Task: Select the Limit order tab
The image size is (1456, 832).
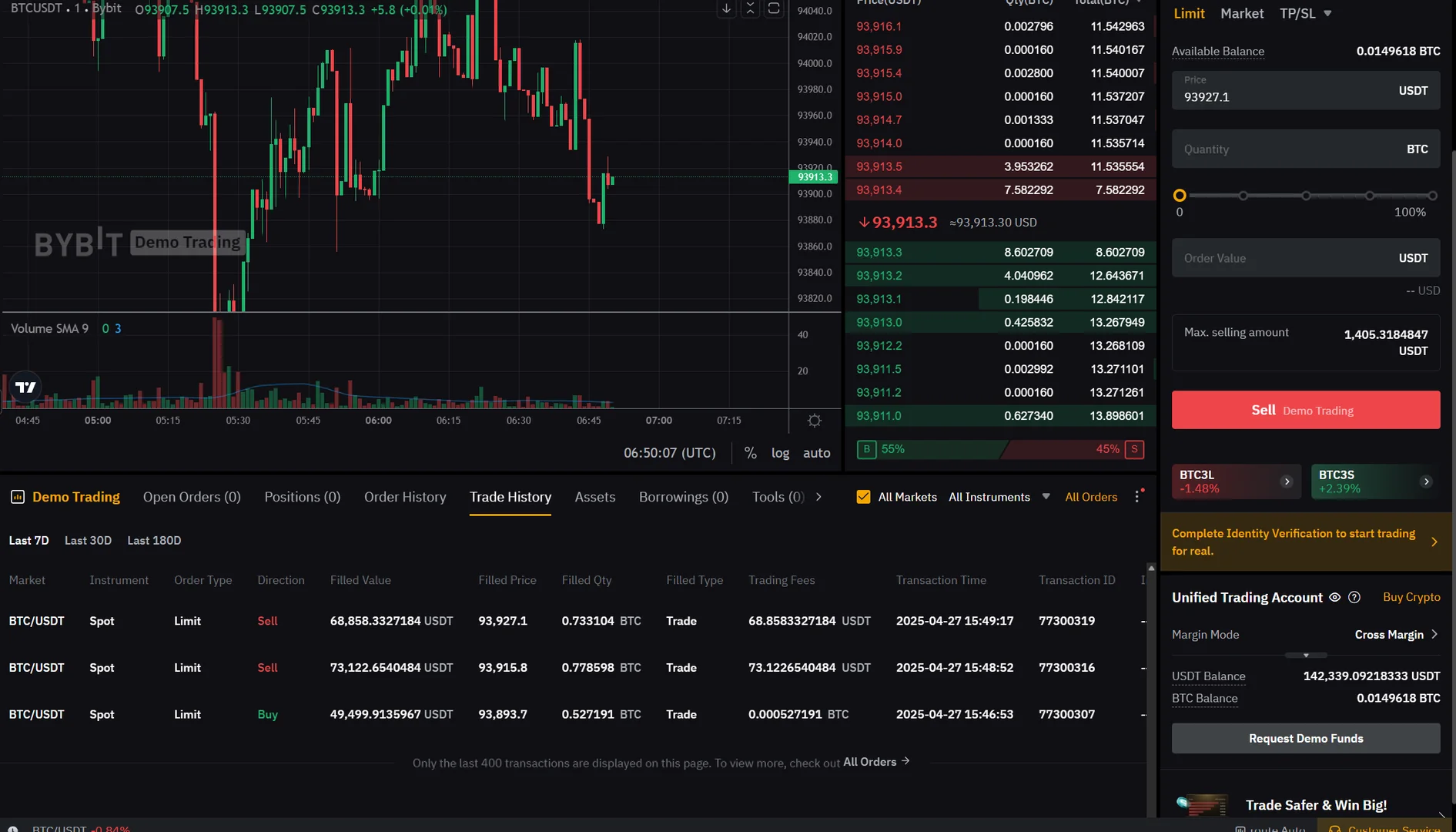Action: [x=1189, y=14]
